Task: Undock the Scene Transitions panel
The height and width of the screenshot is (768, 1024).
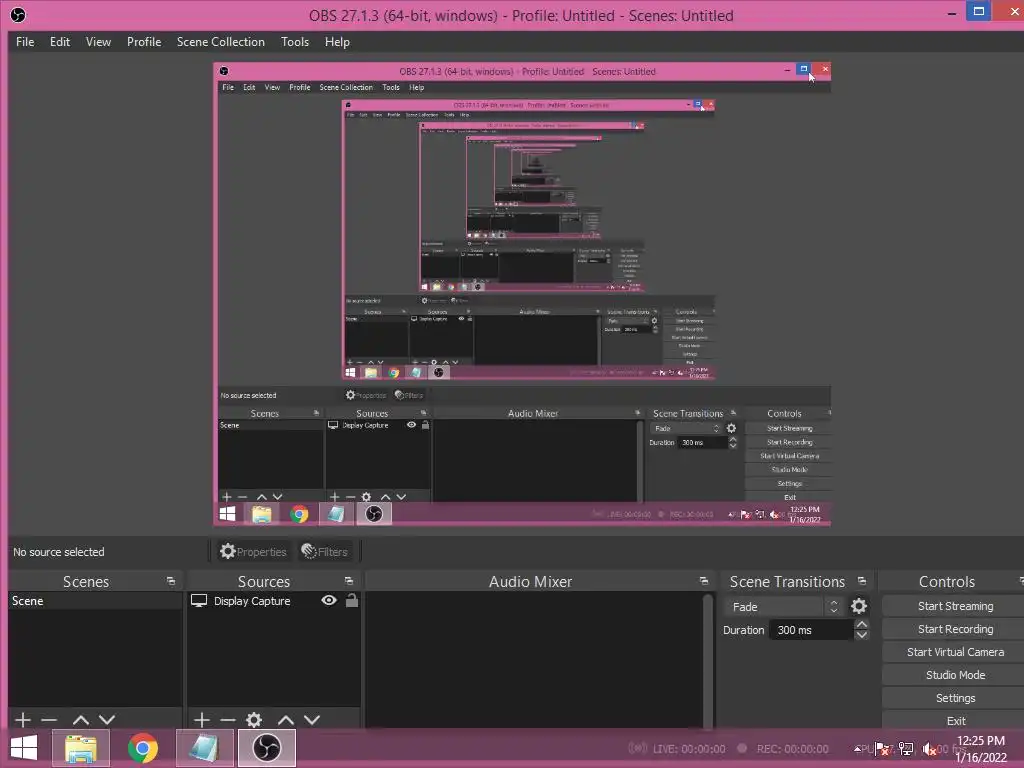Action: 862,581
